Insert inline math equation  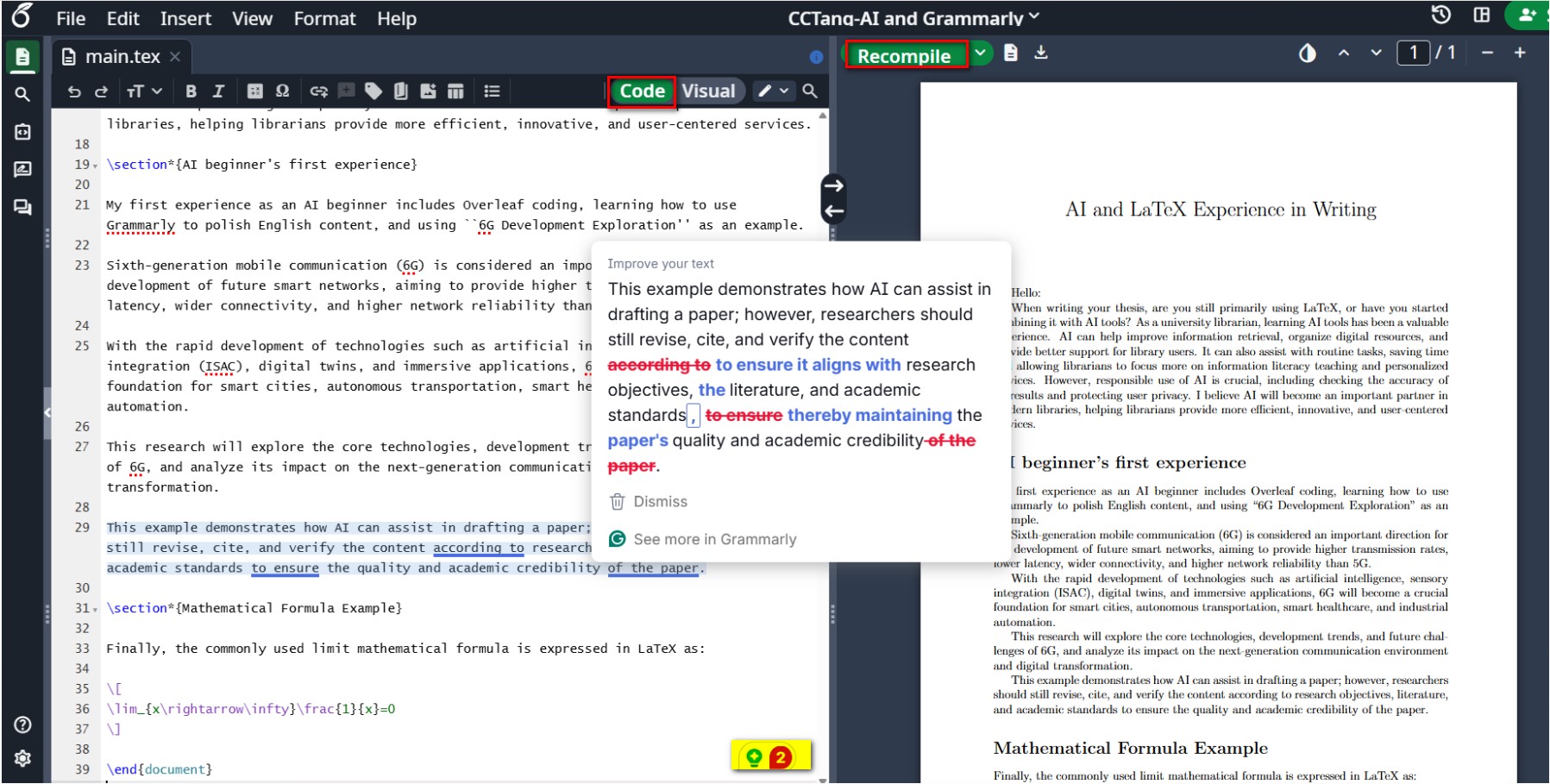(254, 91)
